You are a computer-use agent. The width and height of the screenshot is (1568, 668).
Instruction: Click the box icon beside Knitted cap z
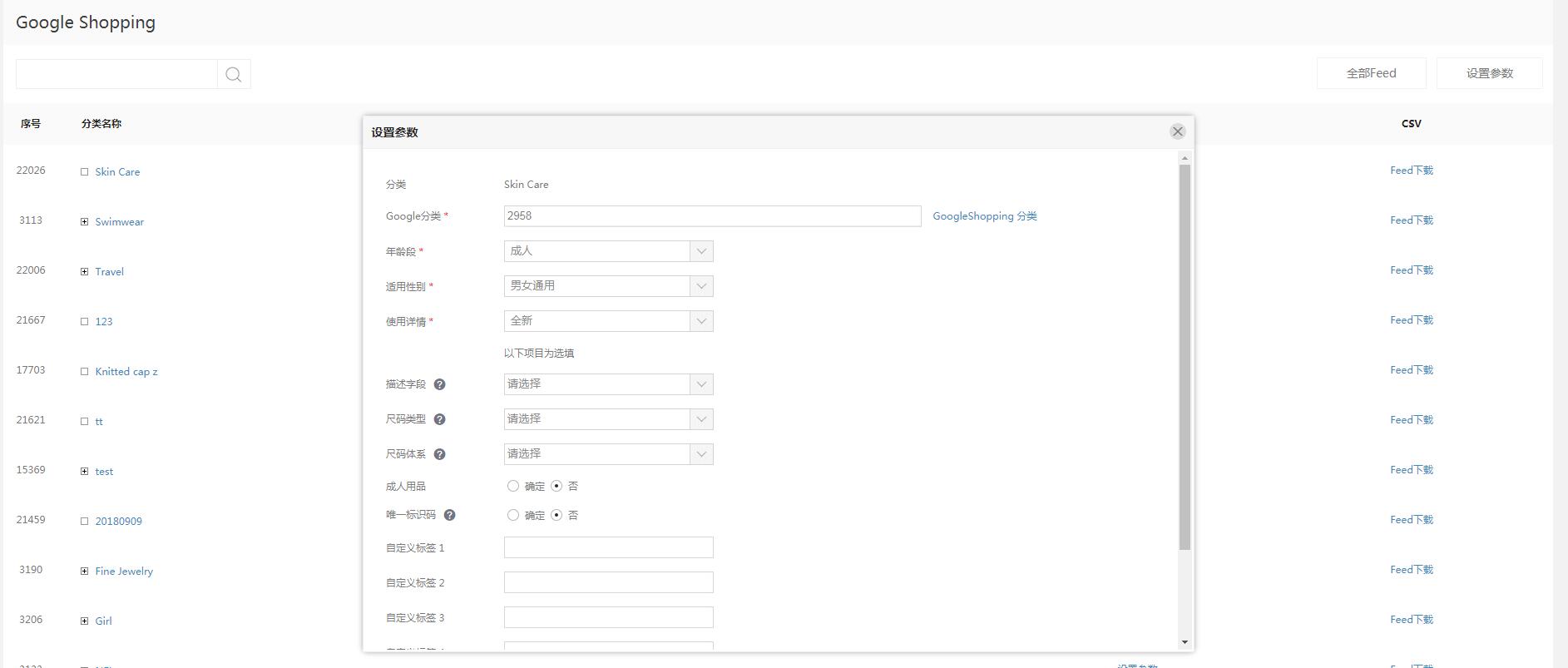84,371
